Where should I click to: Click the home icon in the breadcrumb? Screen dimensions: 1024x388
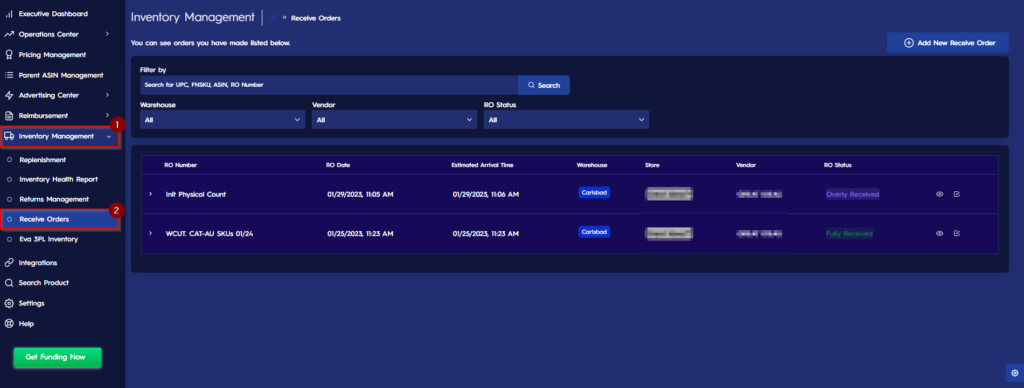(273, 18)
